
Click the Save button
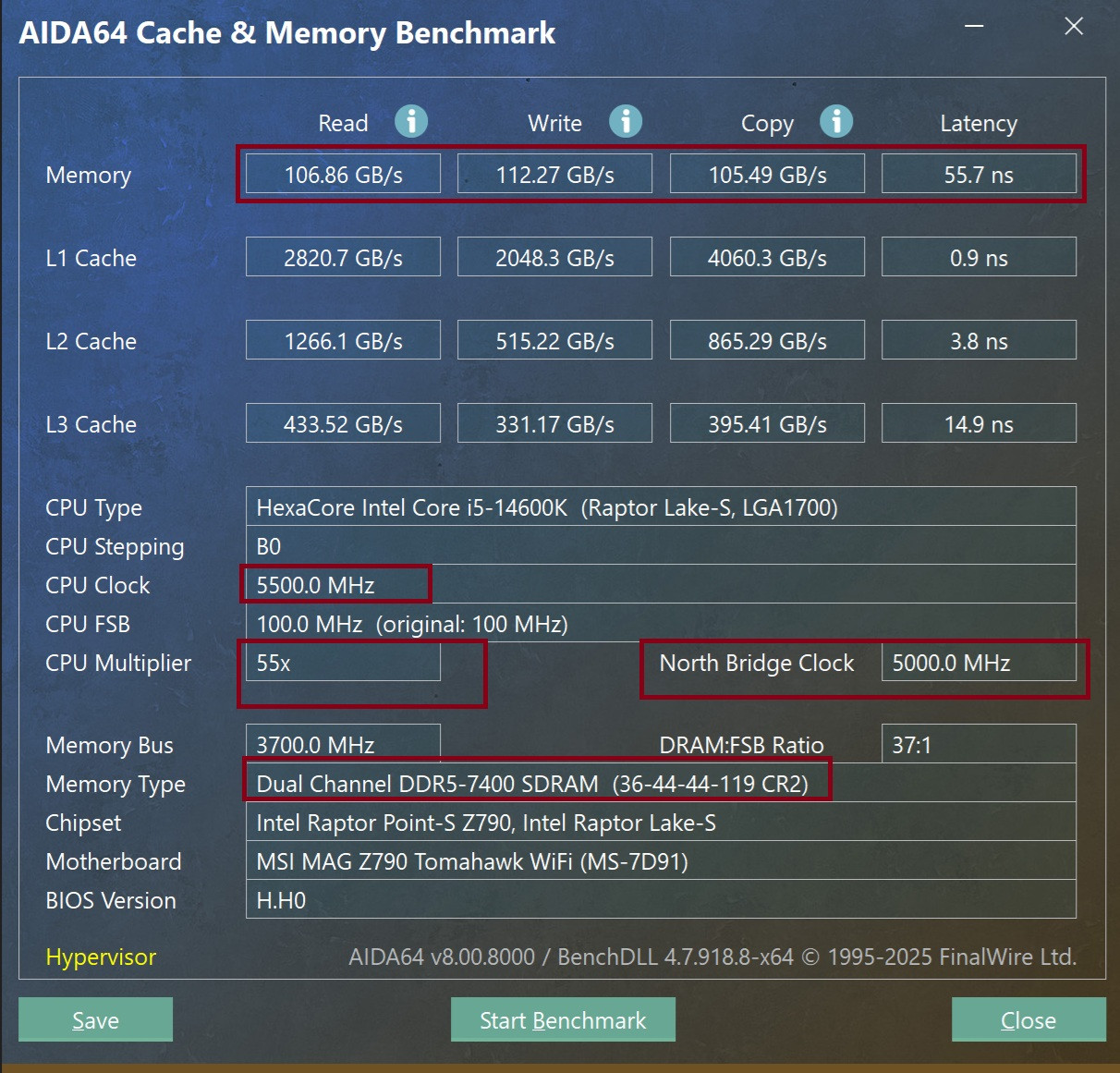coord(95,1019)
